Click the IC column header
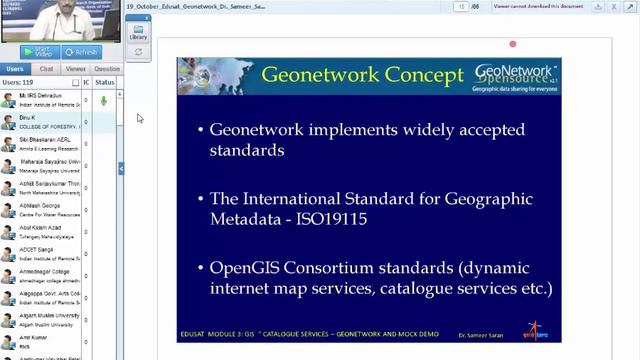Image resolution: width=640 pixels, height=360 pixels. pyautogui.click(x=86, y=82)
